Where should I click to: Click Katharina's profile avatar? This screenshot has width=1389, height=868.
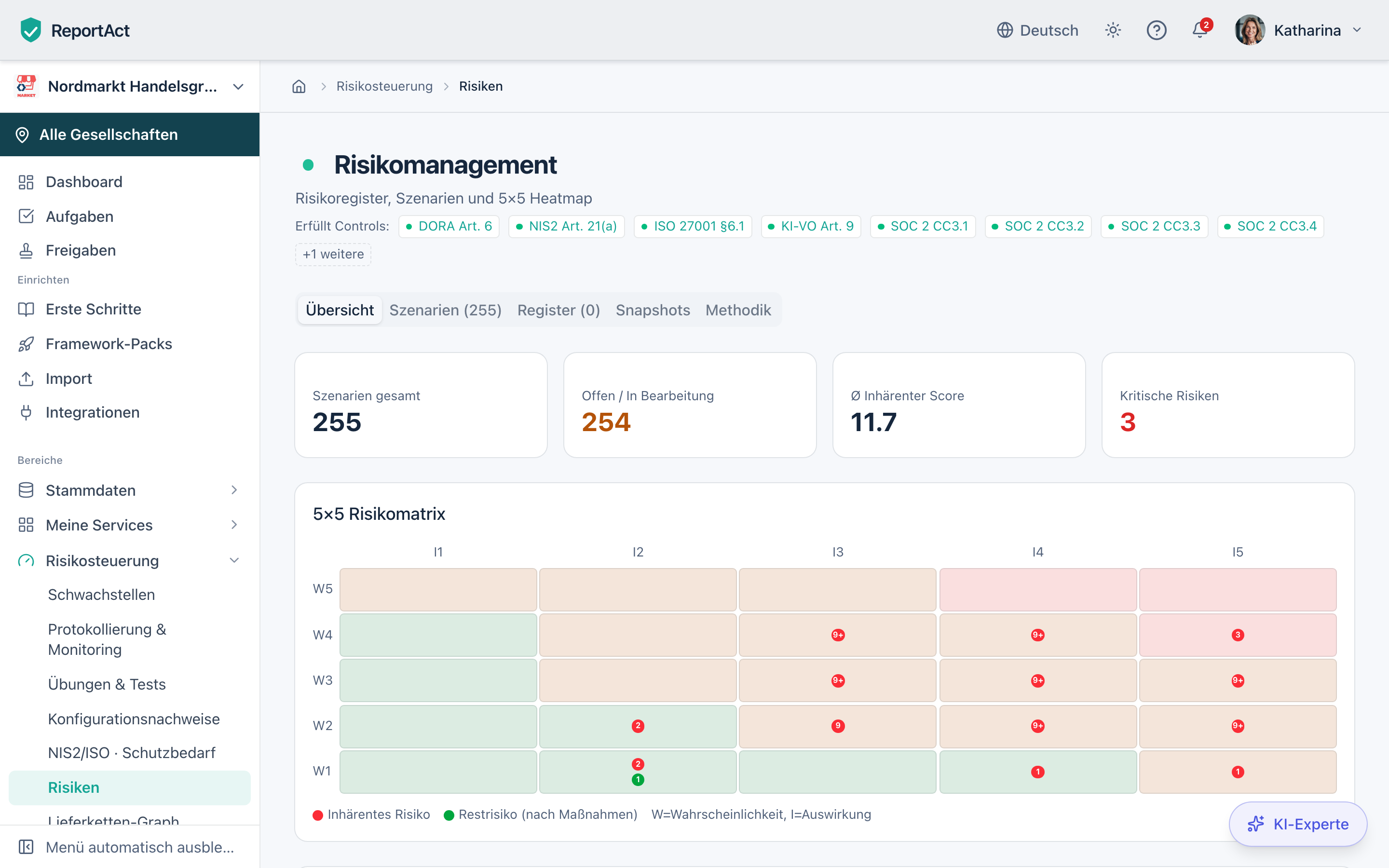(1250, 30)
